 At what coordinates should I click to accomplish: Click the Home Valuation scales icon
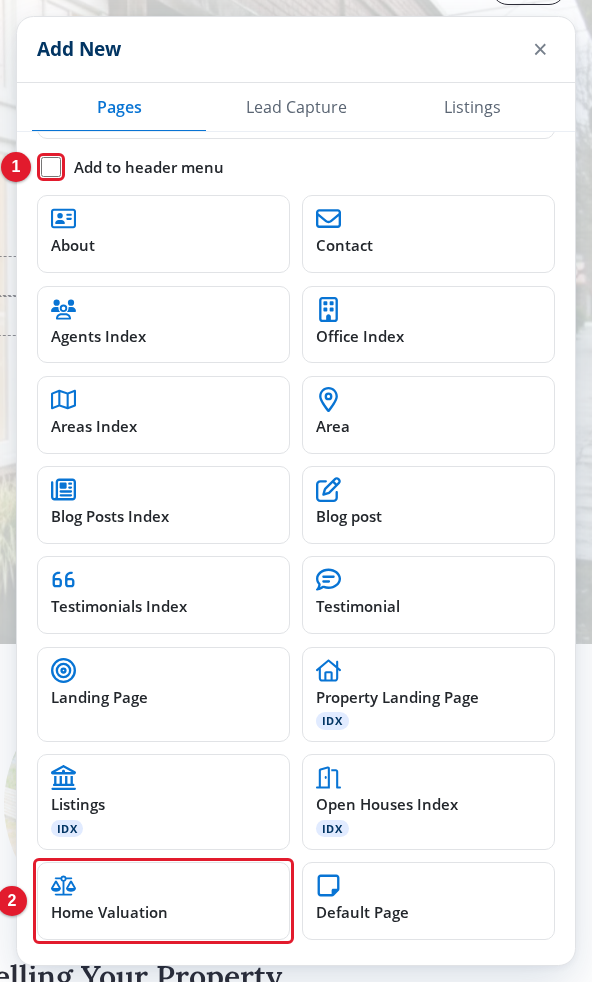pyautogui.click(x=63, y=886)
